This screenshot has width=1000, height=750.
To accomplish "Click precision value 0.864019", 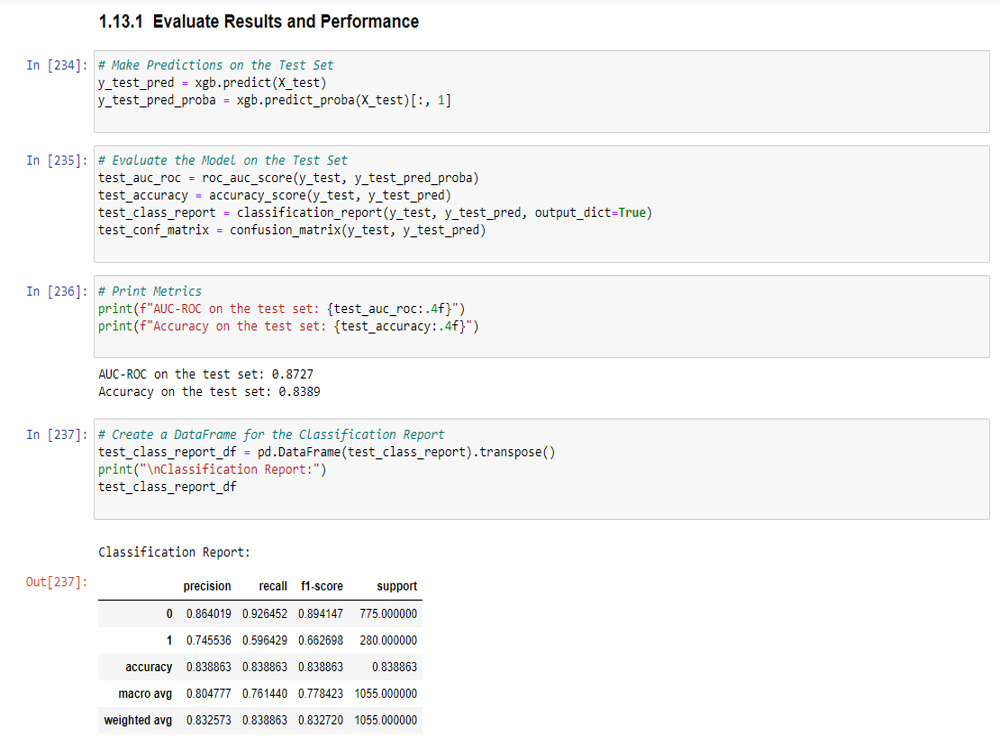I will (x=209, y=614).
